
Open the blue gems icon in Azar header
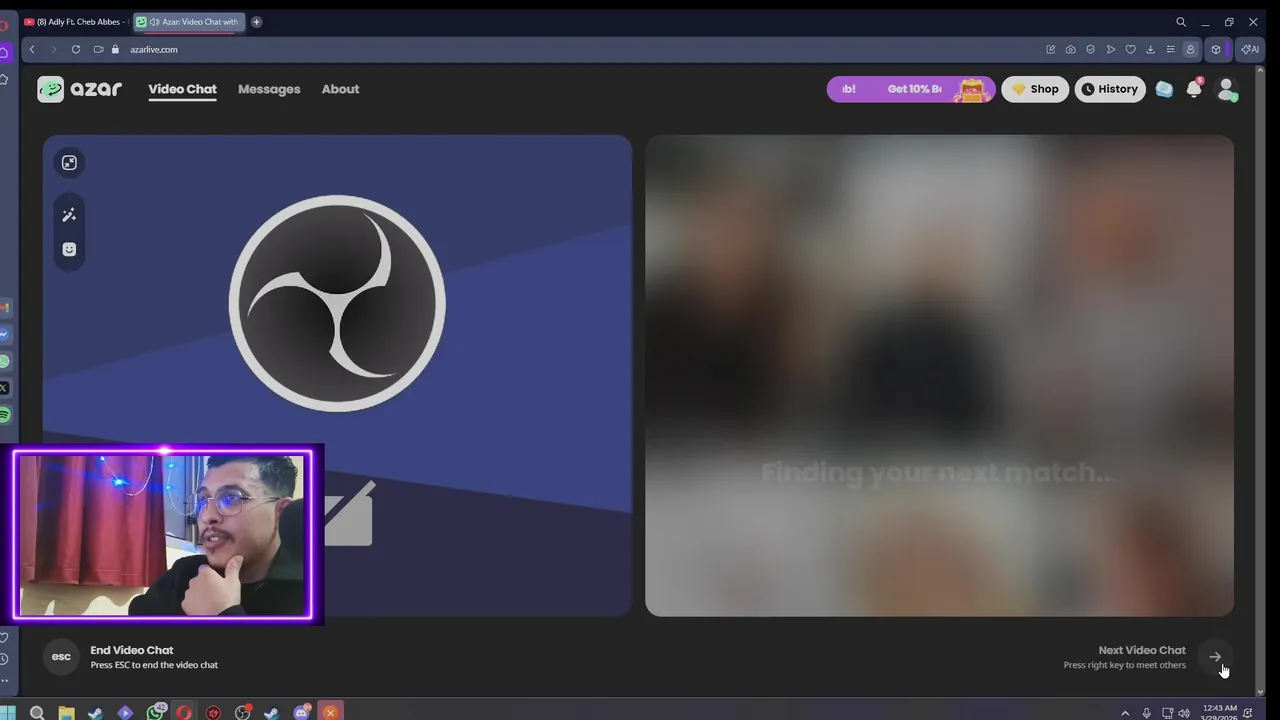[x=1164, y=89]
